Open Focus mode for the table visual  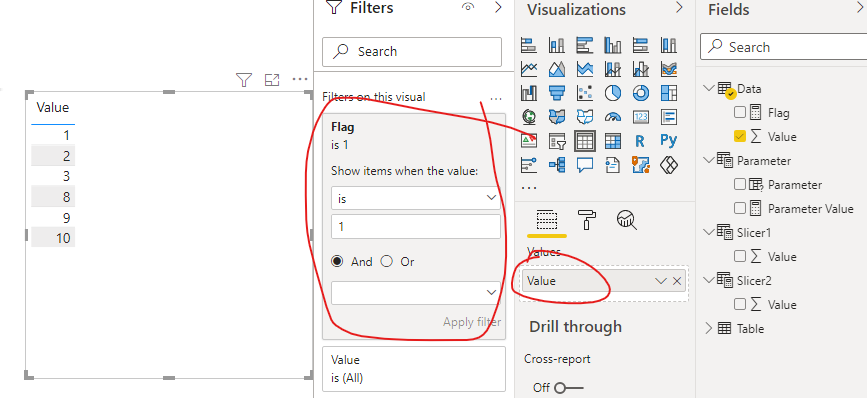pyautogui.click(x=271, y=80)
